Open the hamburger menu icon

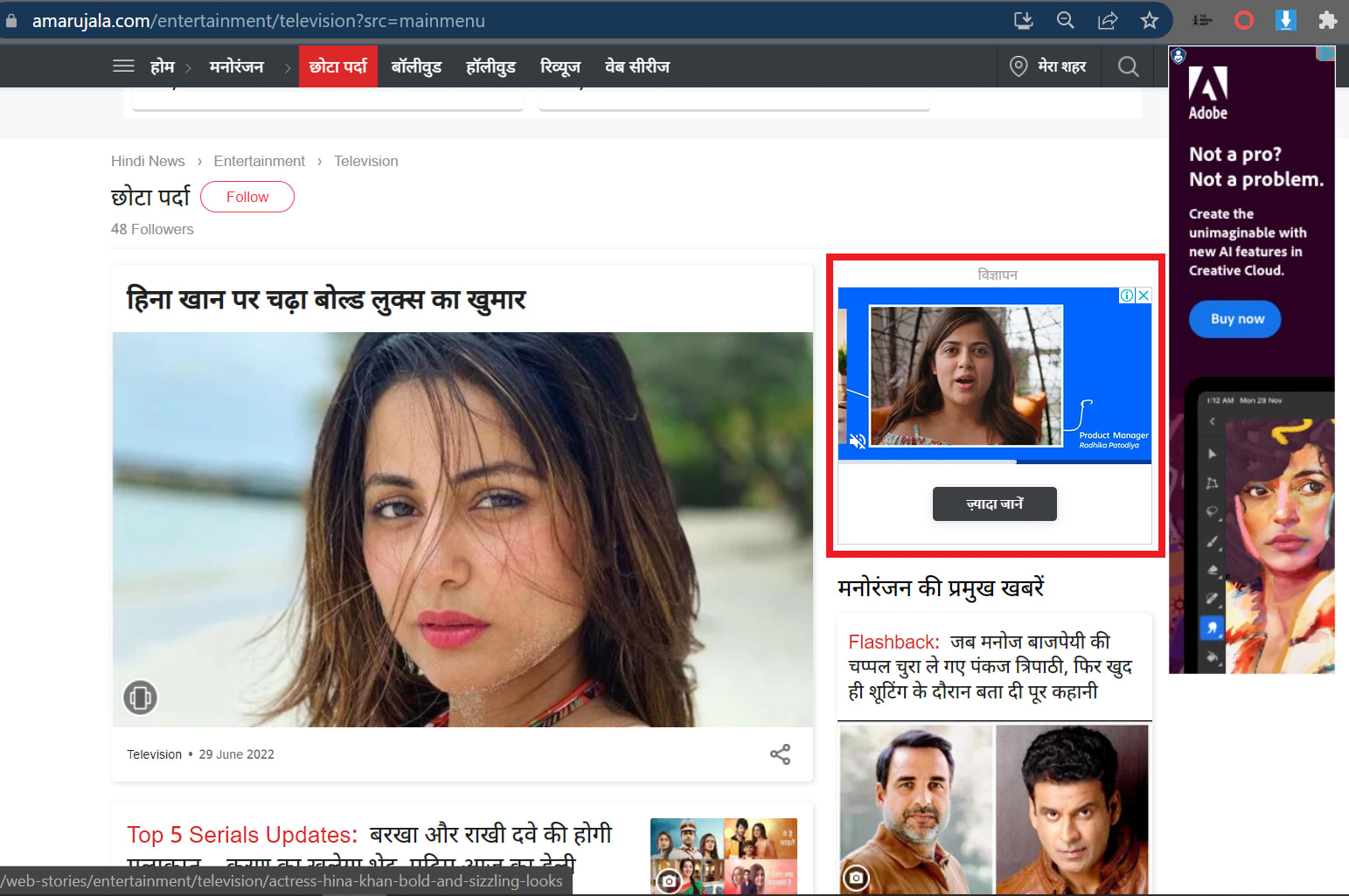123,66
